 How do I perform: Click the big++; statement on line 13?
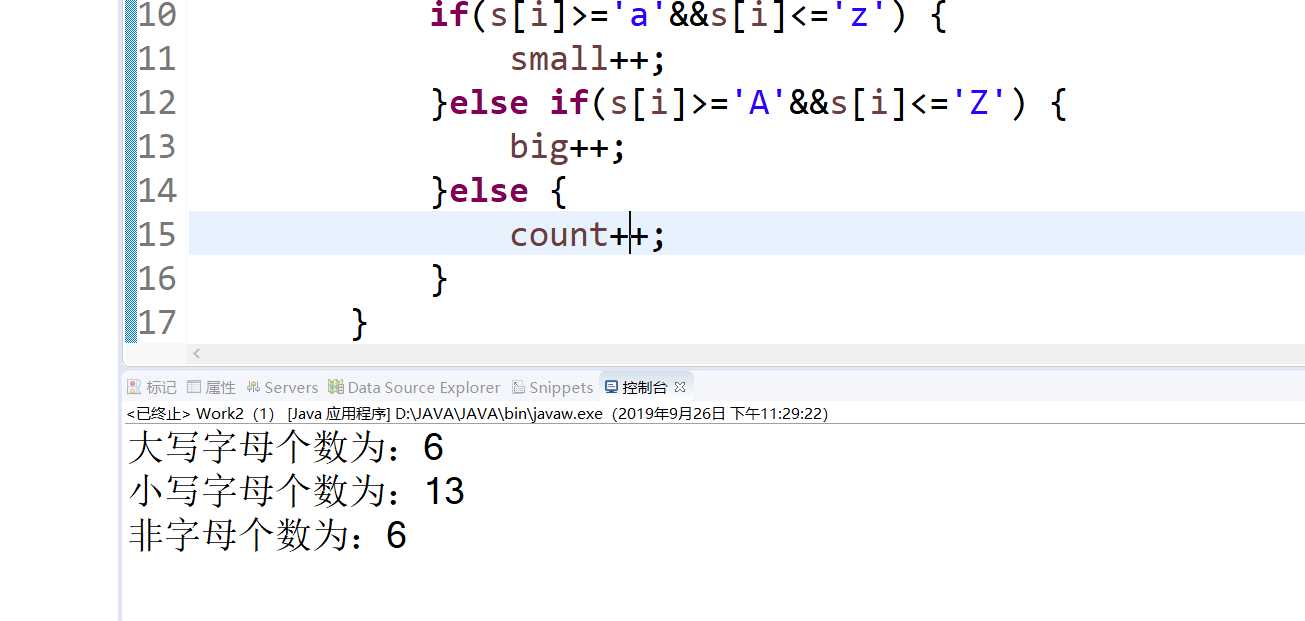click(567, 147)
